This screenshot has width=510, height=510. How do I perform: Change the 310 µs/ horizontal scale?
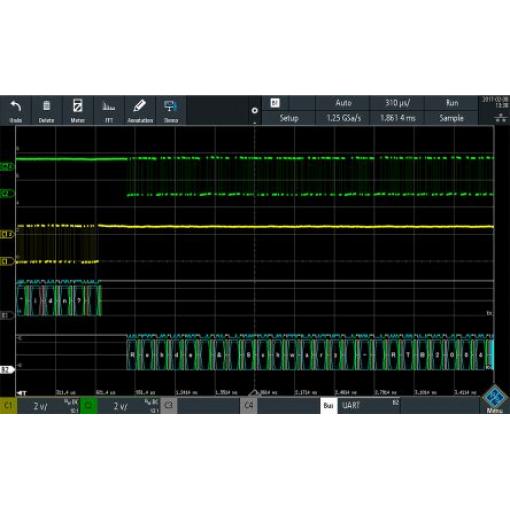click(397, 103)
